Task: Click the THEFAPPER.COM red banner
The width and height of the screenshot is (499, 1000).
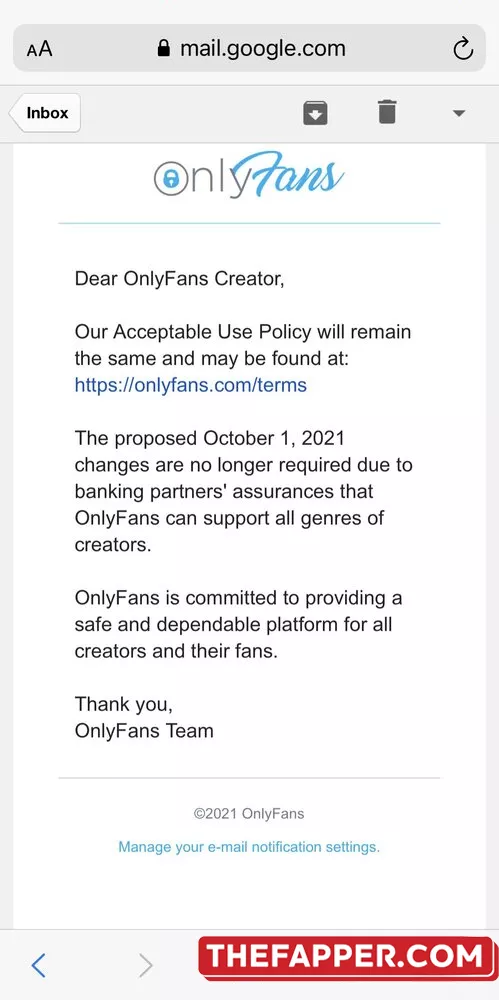Action: pyautogui.click(x=345, y=958)
